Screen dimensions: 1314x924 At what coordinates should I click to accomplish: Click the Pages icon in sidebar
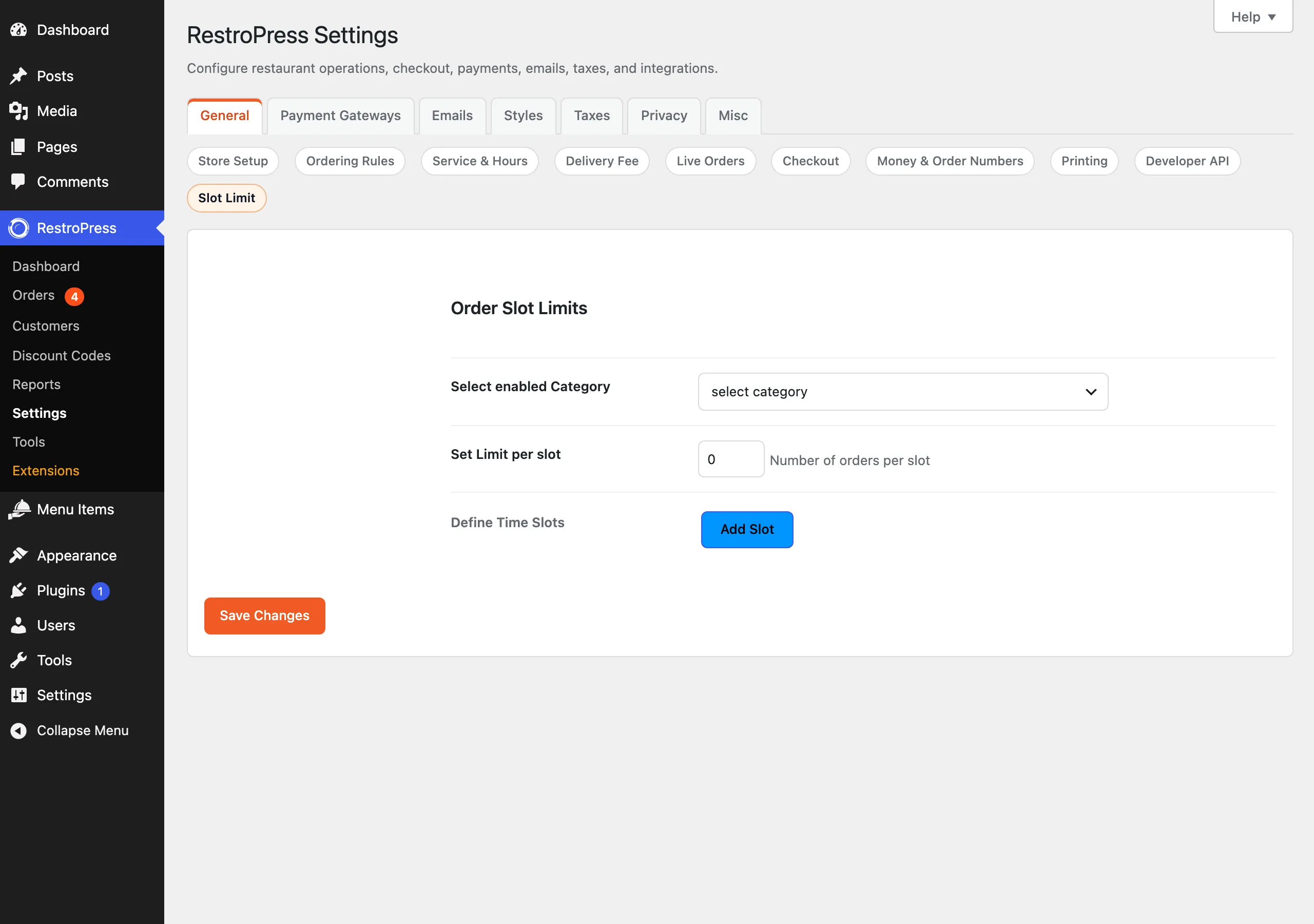pos(18,147)
